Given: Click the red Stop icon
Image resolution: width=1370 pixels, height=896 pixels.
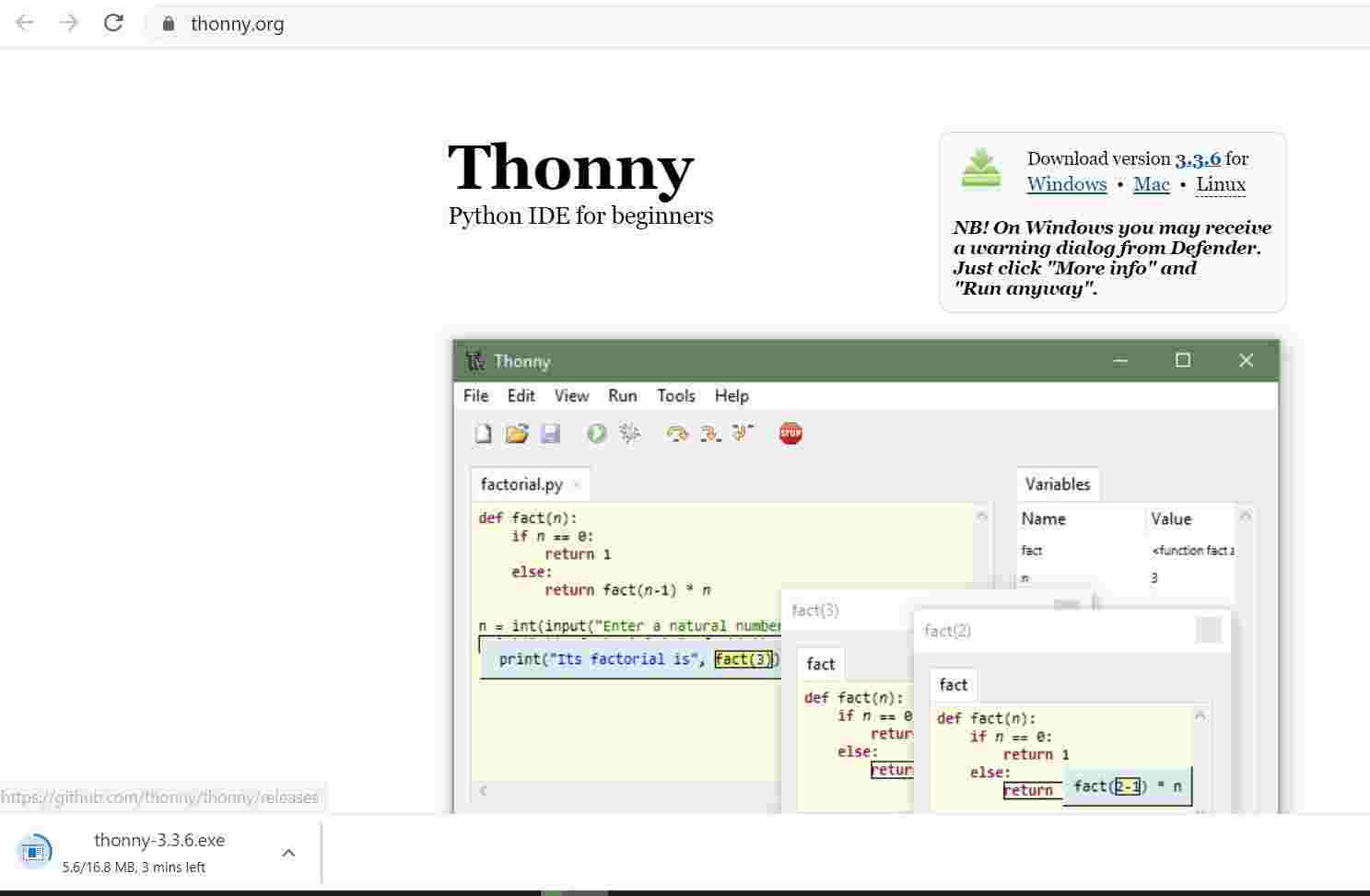Looking at the screenshot, I should 790,433.
